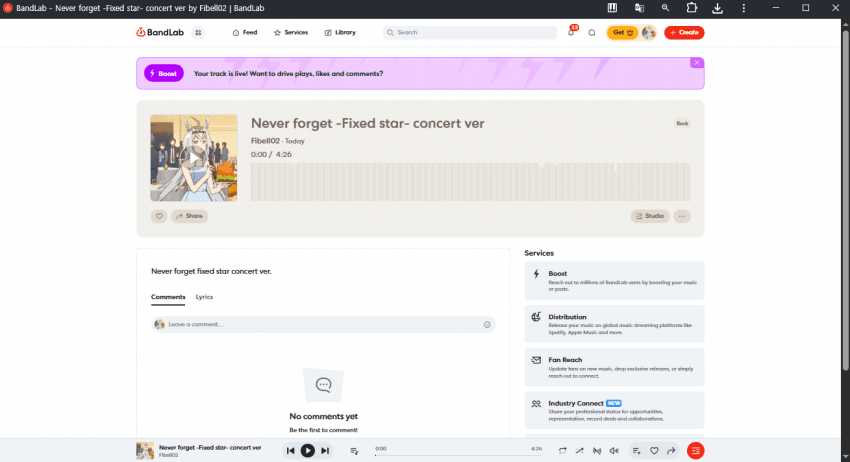Open the chat messages icon in header
Viewport: 850px width, 462px height.
coord(592,33)
